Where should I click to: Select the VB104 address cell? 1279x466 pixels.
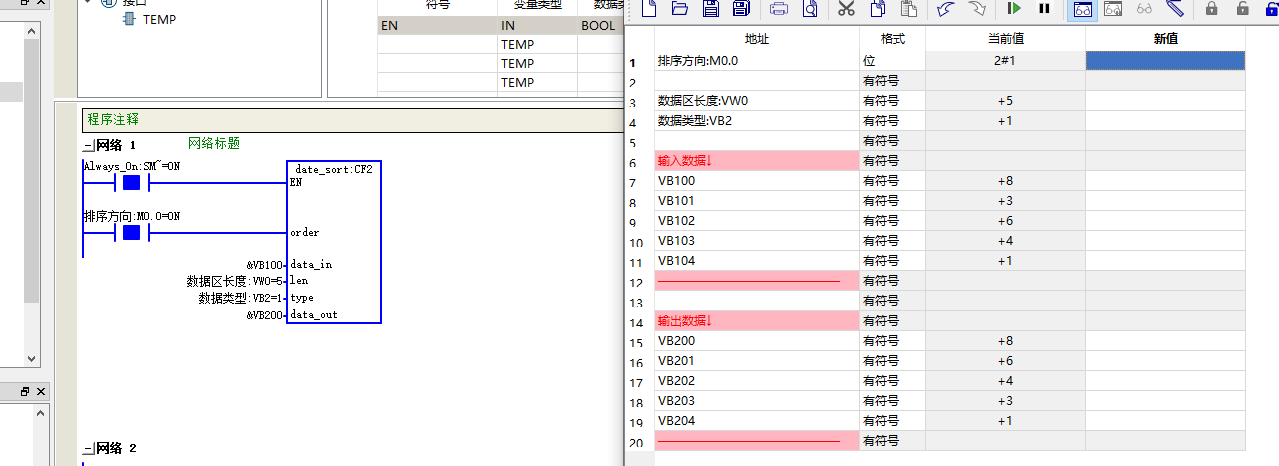click(757, 261)
